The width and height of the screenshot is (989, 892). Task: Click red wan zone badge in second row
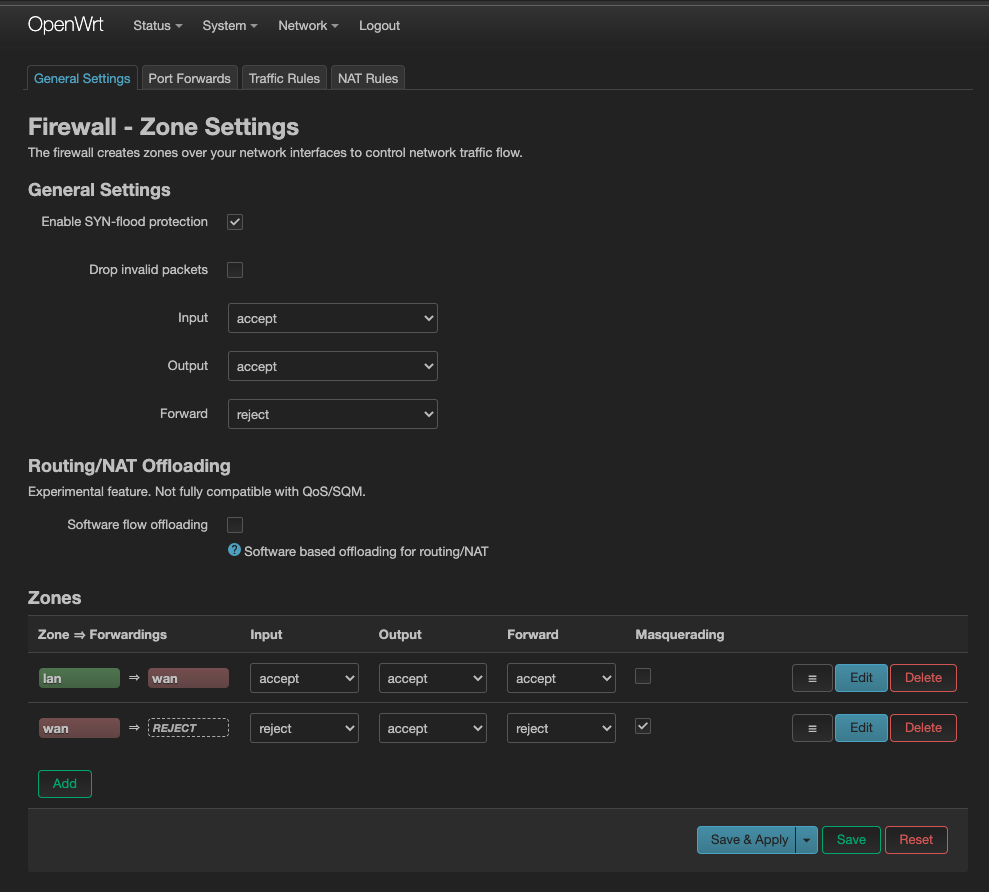click(79, 728)
